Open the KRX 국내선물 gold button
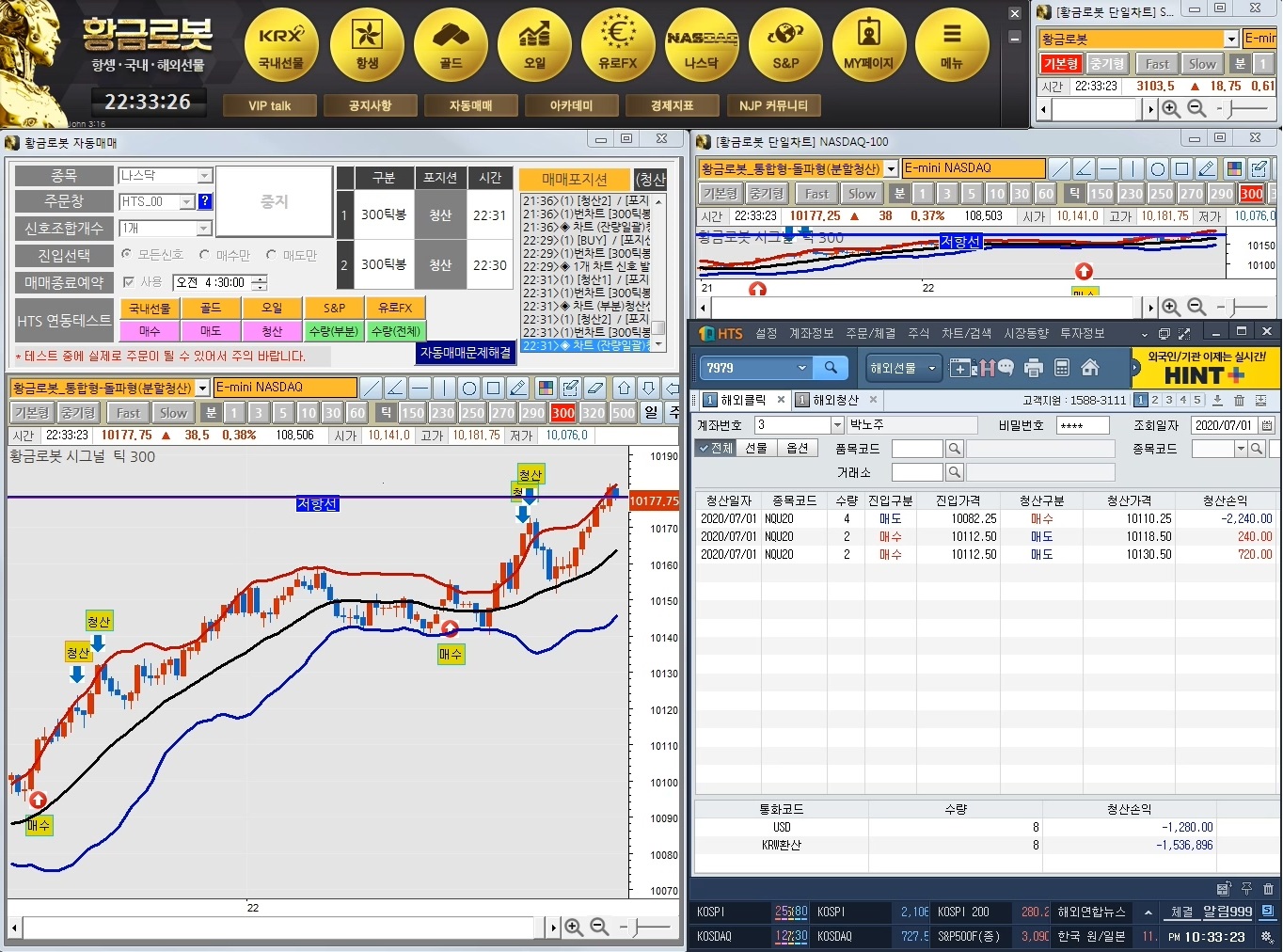This screenshot has width=1283, height=952. coord(281,45)
